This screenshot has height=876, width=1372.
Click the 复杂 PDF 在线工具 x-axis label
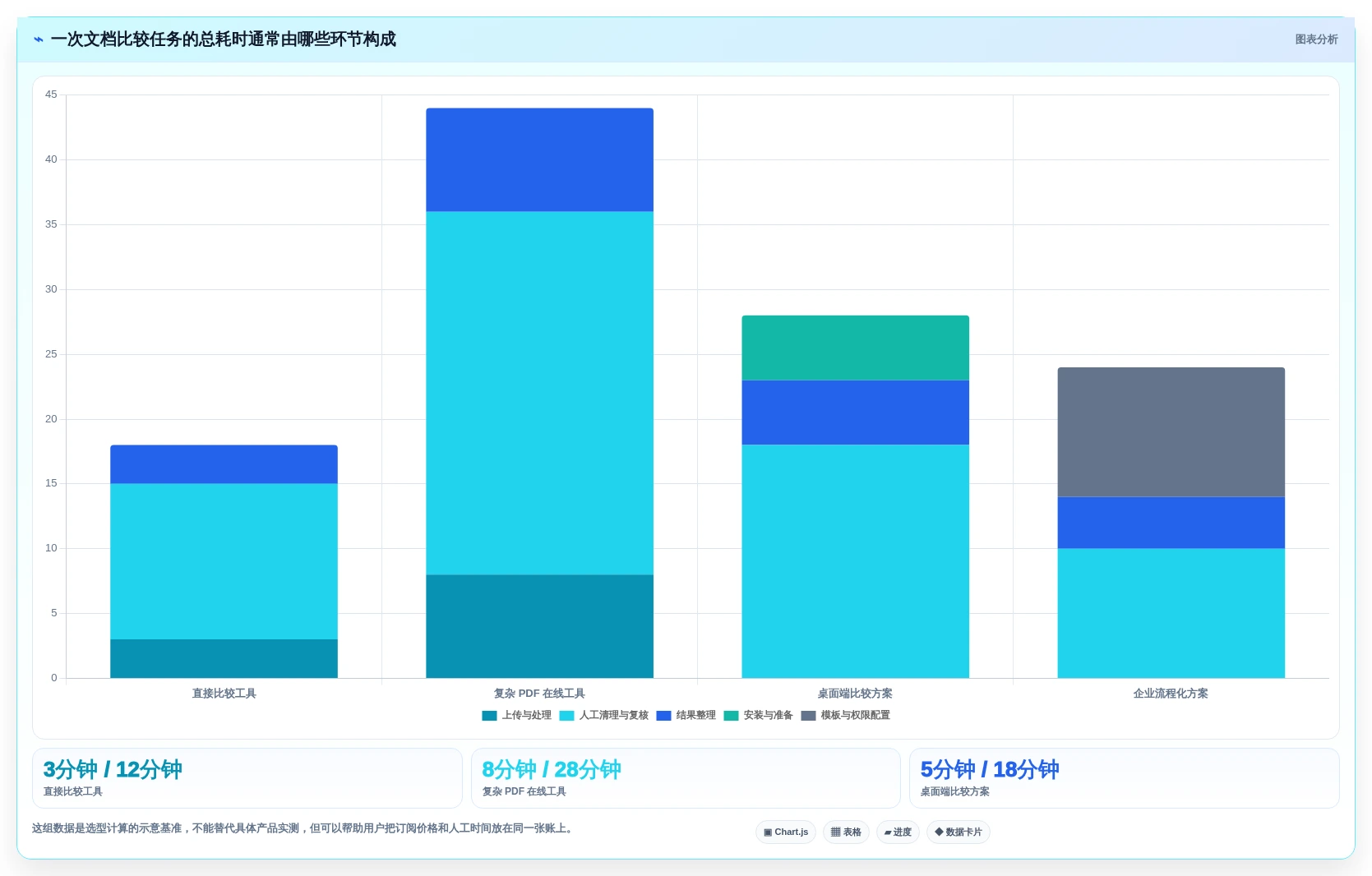pyautogui.click(x=539, y=694)
